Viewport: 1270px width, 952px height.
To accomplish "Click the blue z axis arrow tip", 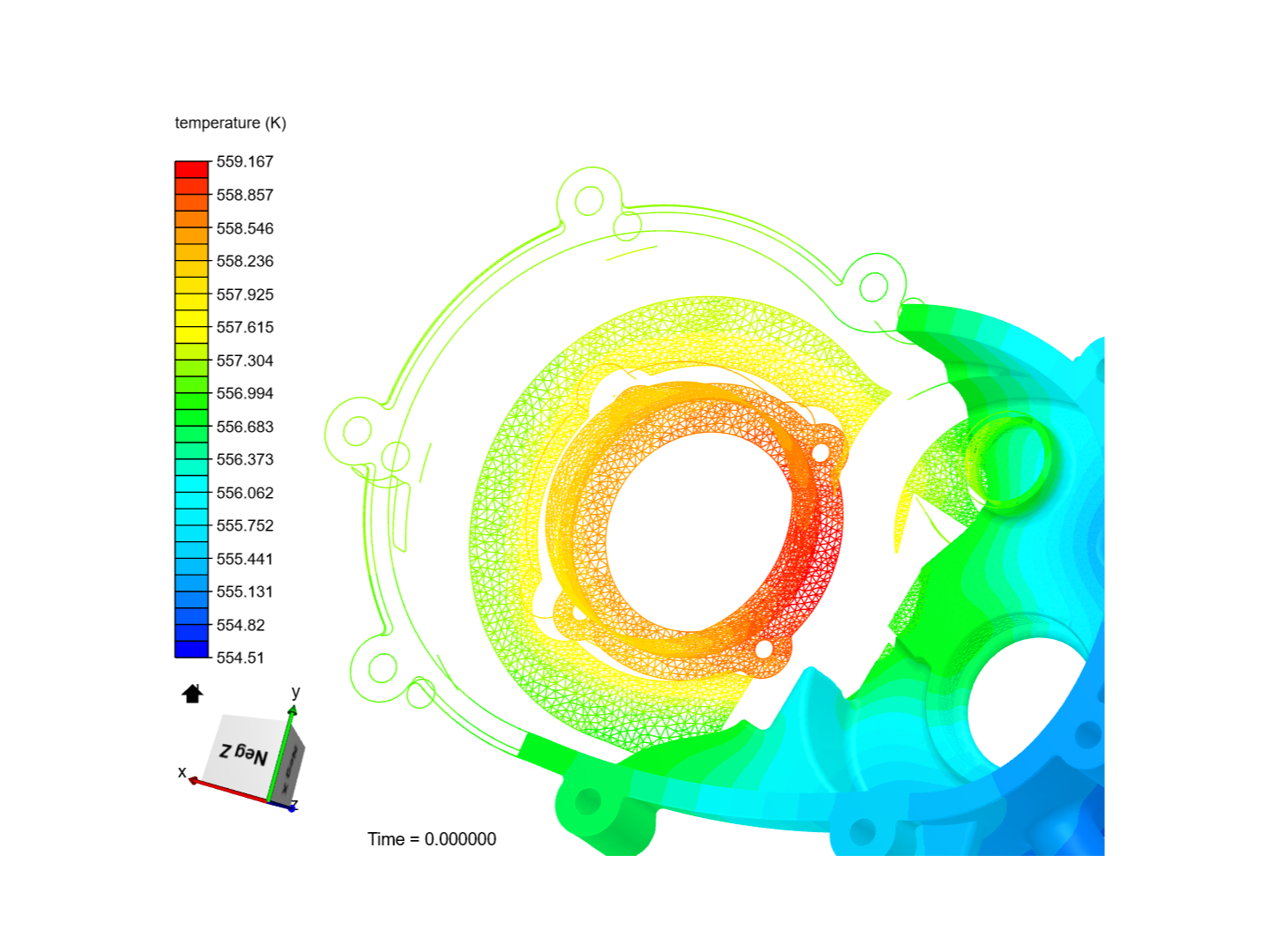I will point(292,807).
